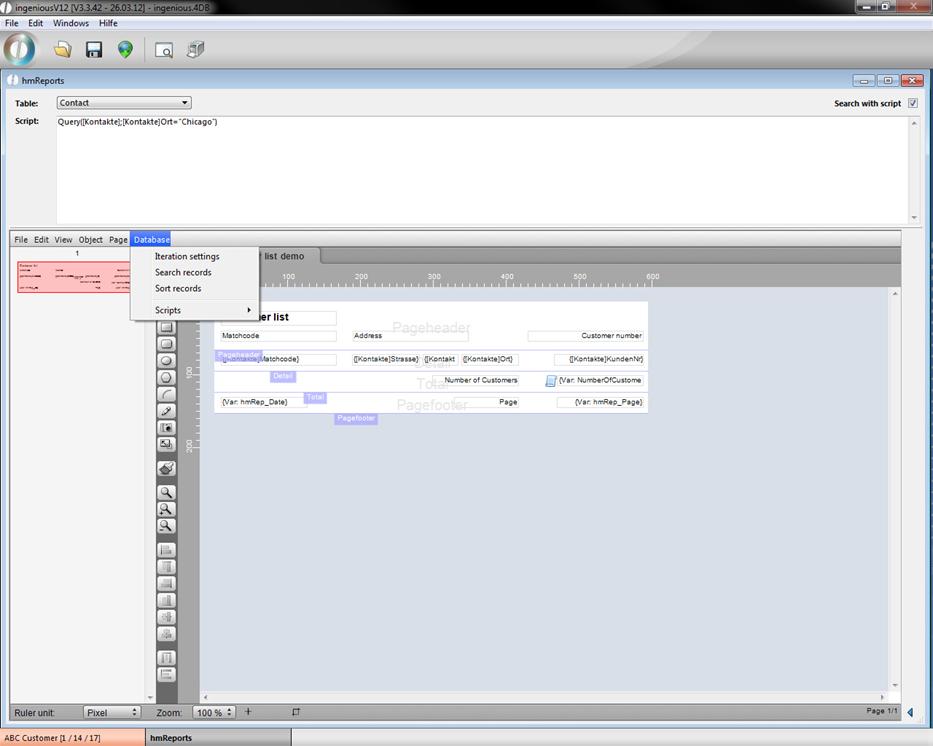Image resolution: width=933 pixels, height=746 pixels.
Task: Click the search window toolbar icon
Action: click(164, 49)
